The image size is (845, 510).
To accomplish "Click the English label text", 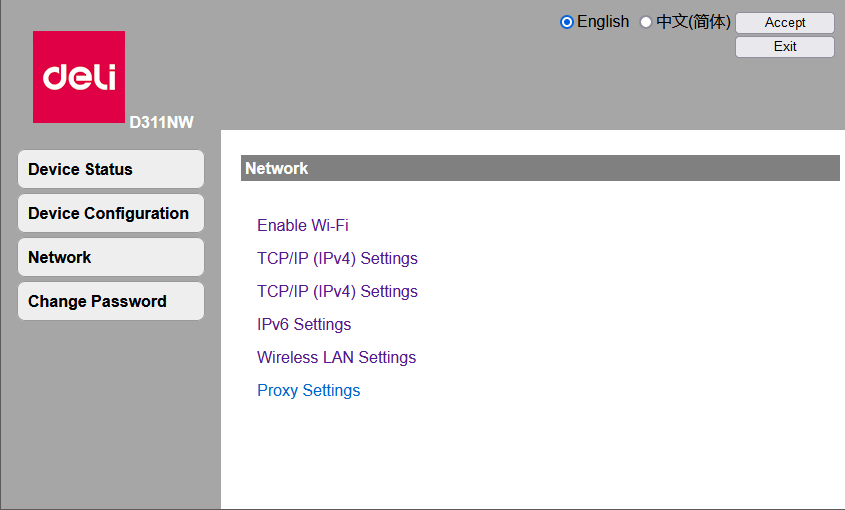I will pos(603,22).
